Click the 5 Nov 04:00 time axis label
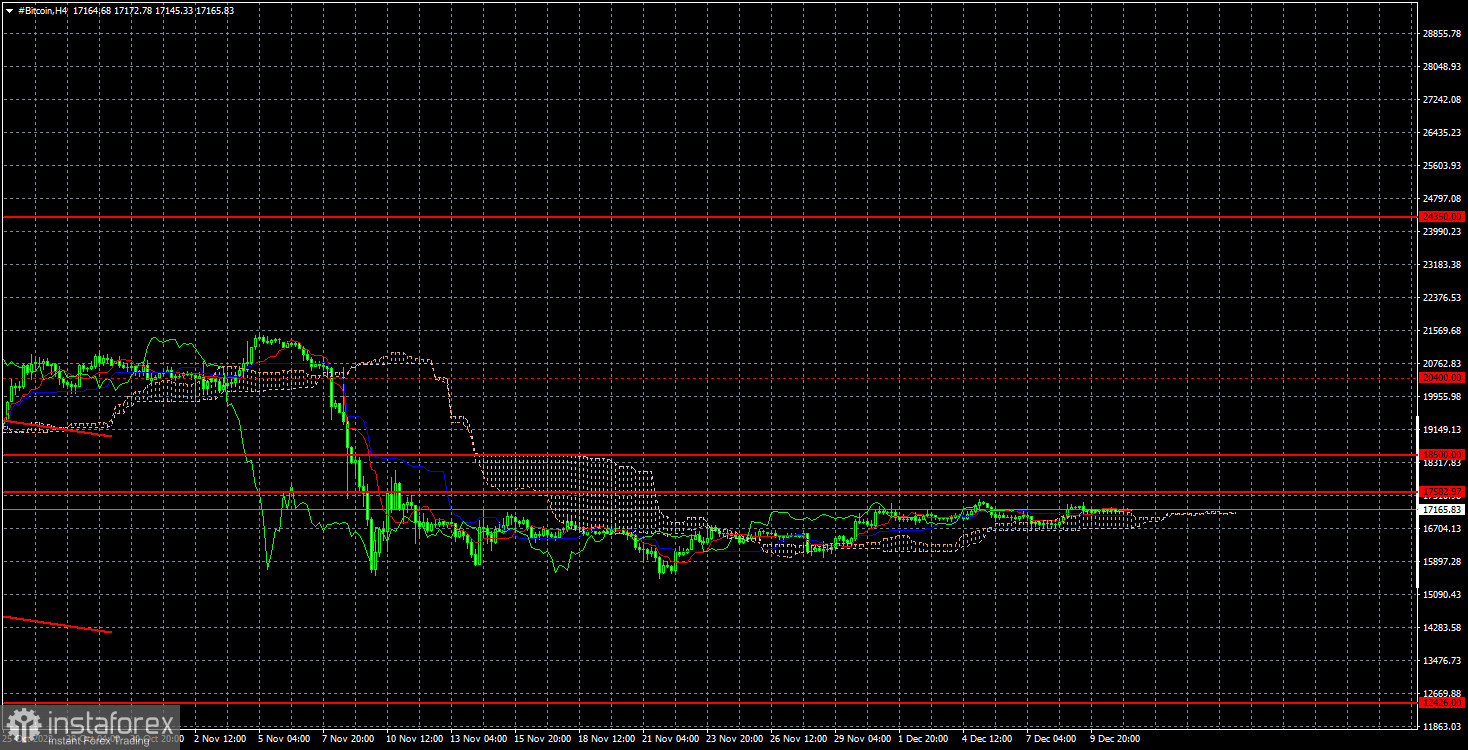 pos(283,739)
